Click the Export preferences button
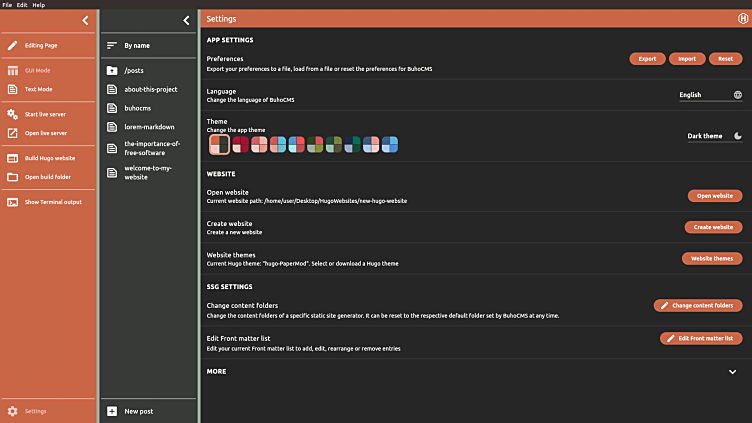This screenshot has height=423, width=752. pos(647,59)
